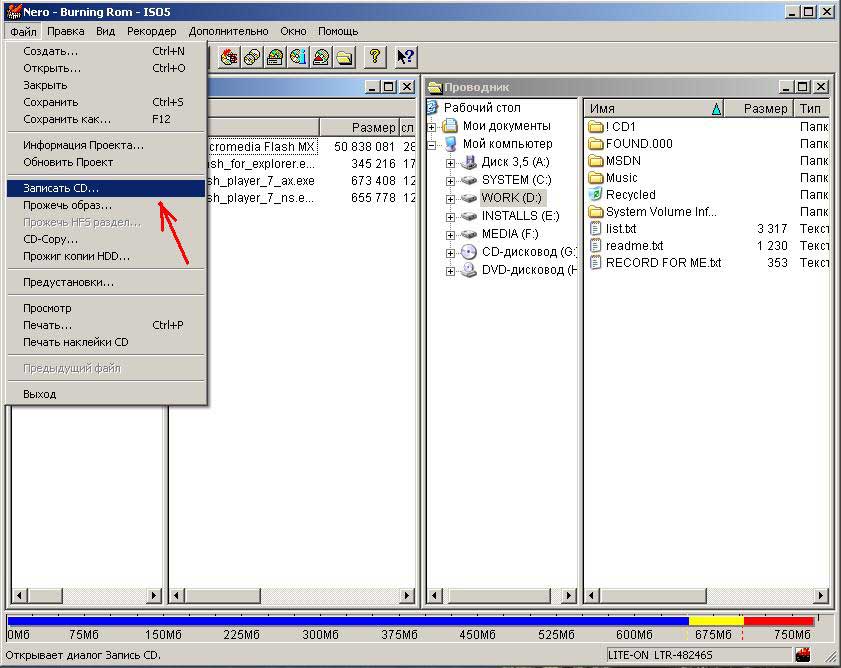Select the RECORD FOR ME.txt file name
The height and width of the screenshot is (668, 841).
pyautogui.click(x=663, y=263)
